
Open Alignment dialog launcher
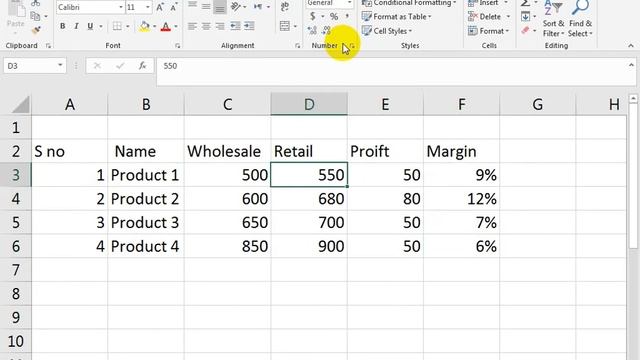pyautogui.click(x=297, y=46)
